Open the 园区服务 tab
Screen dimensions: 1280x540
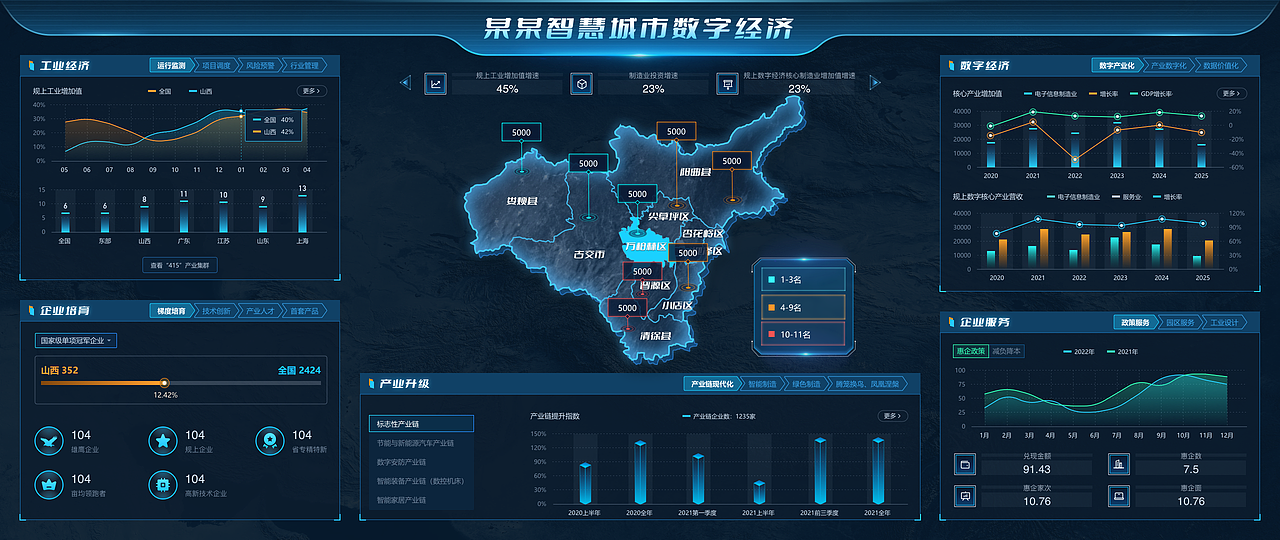tap(1180, 322)
